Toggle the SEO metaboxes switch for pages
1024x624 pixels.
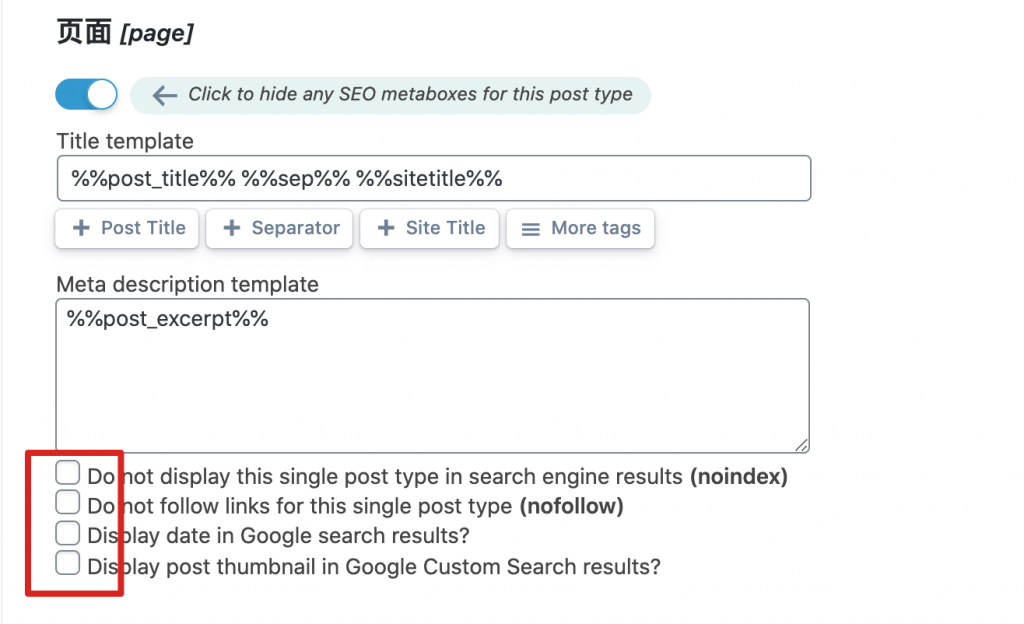click(x=86, y=95)
